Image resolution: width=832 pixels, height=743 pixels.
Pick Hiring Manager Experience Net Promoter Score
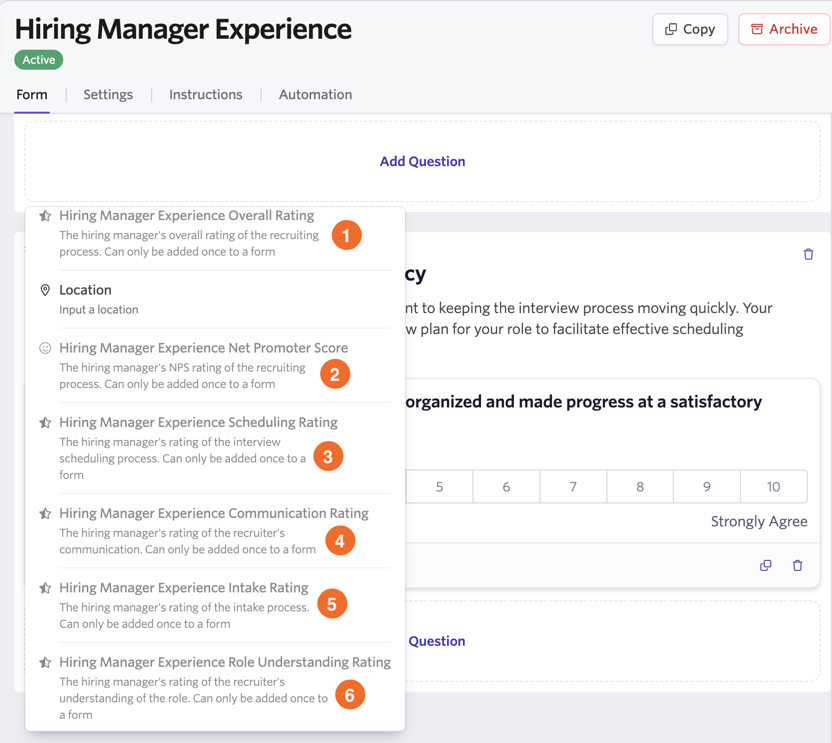(x=215, y=365)
